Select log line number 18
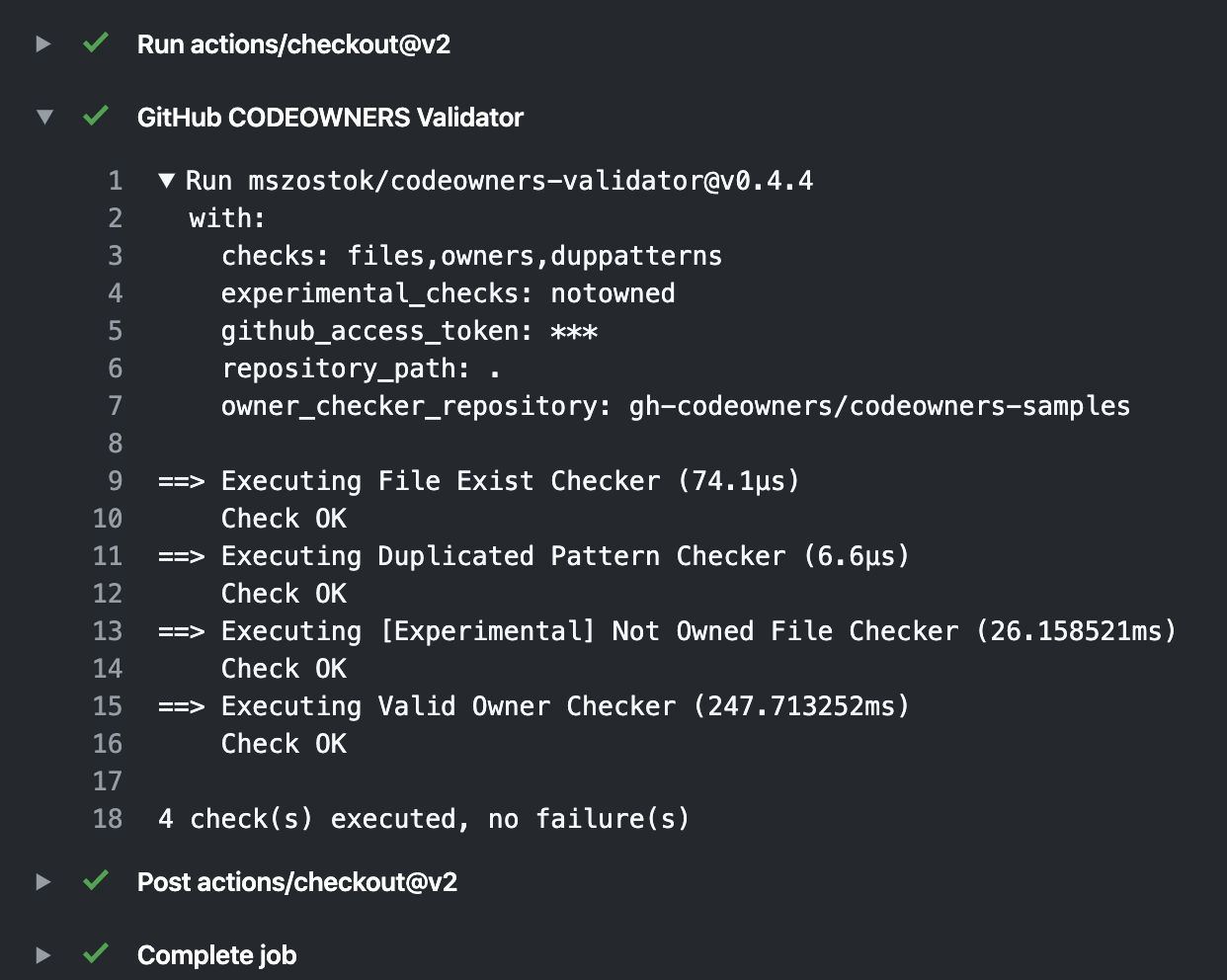Viewport: 1227px width, 980px height. [108, 819]
